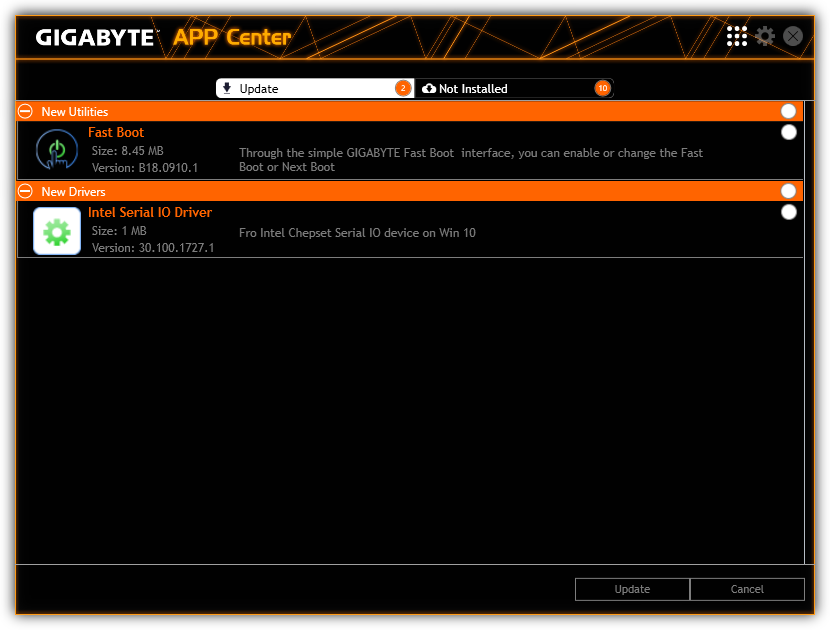Click the Cancel button
Viewport: 830px width, 630px height.
coord(747,589)
